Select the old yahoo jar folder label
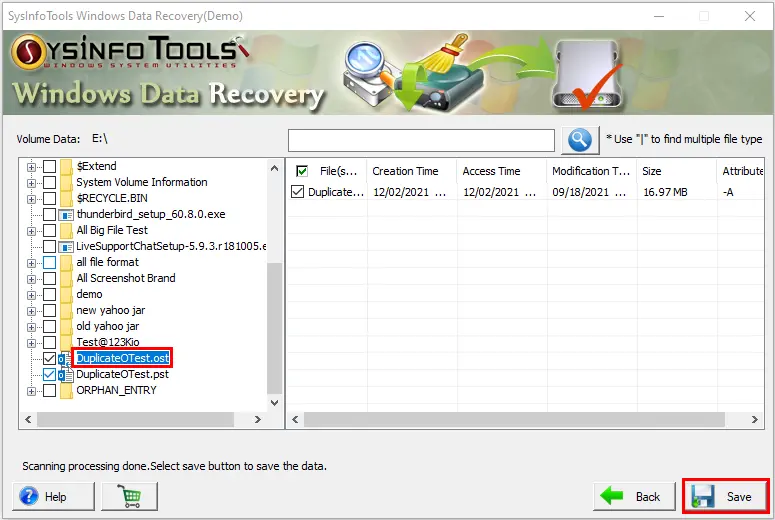Image resolution: width=775 pixels, height=520 pixels. [107, 326]
